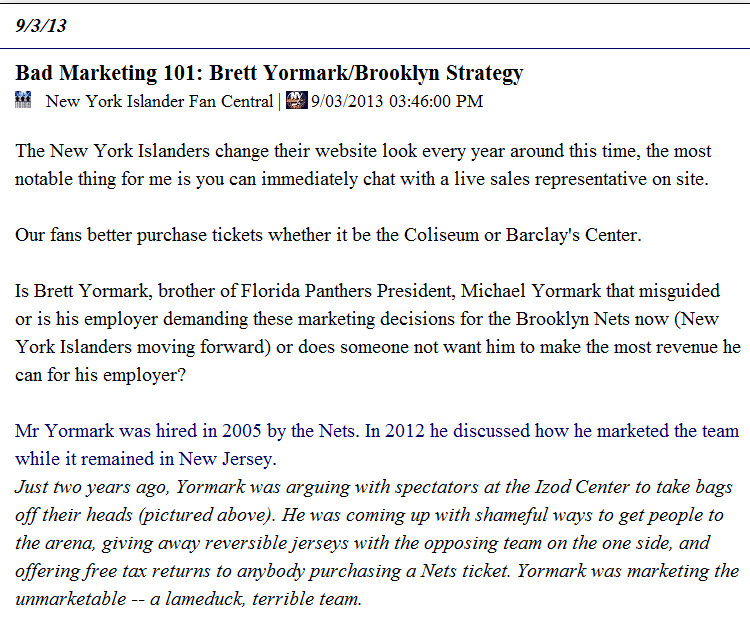Viewport: 750px width, 633px height.
Task: Click the Islanders logo icon before the timestamp
Action: pyautogui.click(x=295, y=100)
